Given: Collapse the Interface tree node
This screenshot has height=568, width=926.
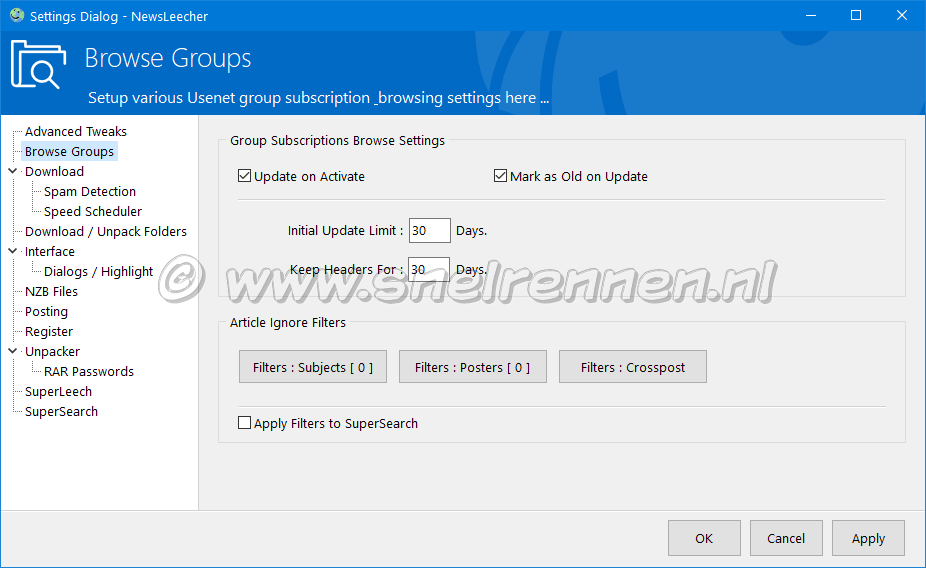Looking at the screenshot, I should pyautogui.click(x=13, y=251).
